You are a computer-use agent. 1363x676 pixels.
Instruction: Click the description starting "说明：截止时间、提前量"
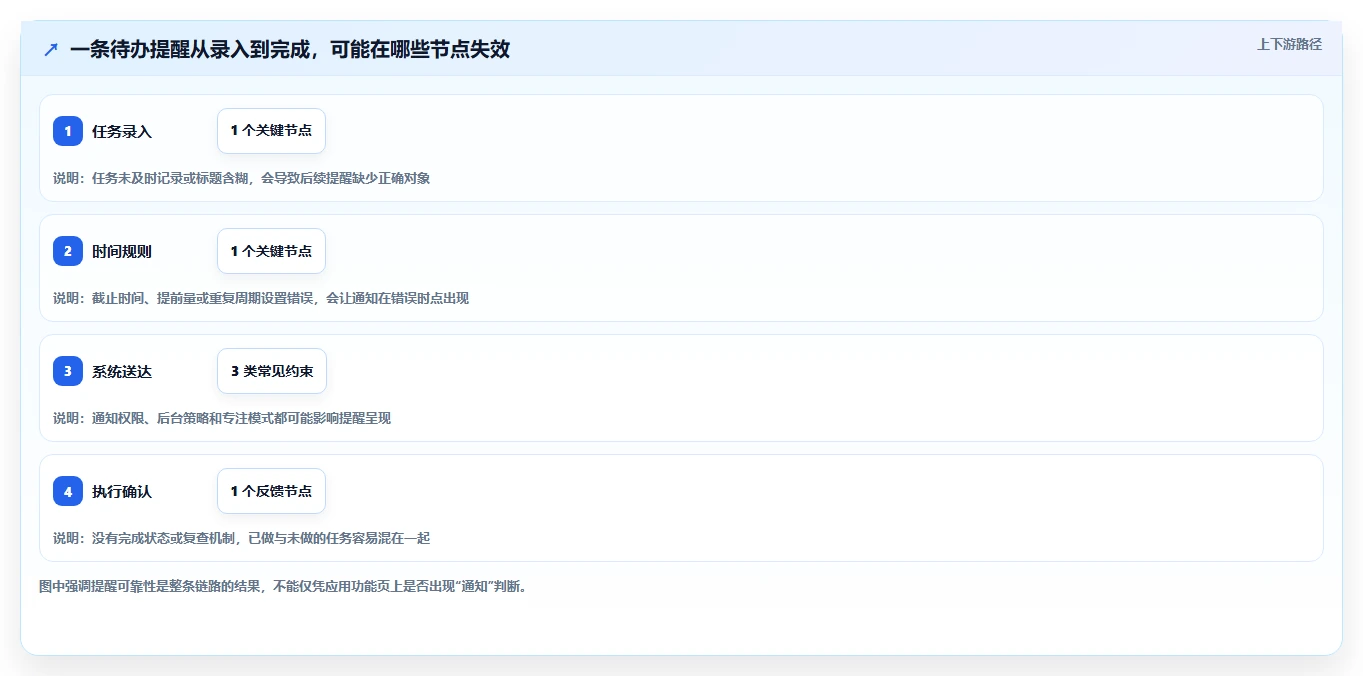coord(261,298)
